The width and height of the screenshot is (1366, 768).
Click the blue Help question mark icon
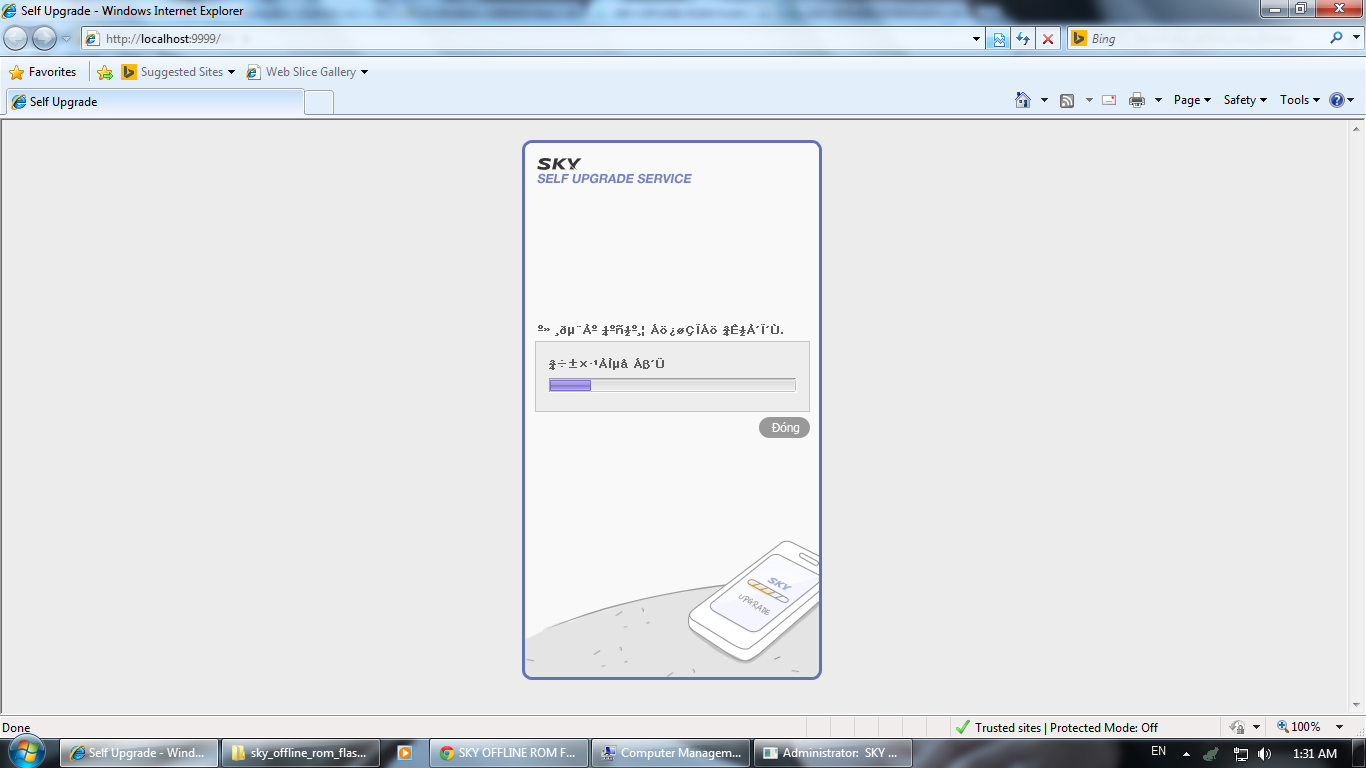click(x=1337, y=100)
